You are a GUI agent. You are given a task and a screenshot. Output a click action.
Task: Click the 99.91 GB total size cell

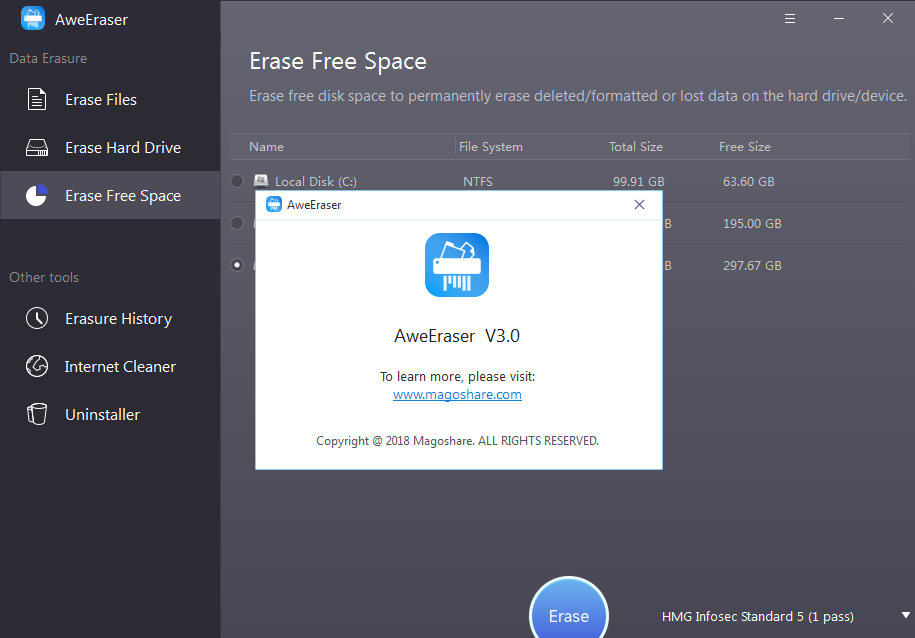638,182
